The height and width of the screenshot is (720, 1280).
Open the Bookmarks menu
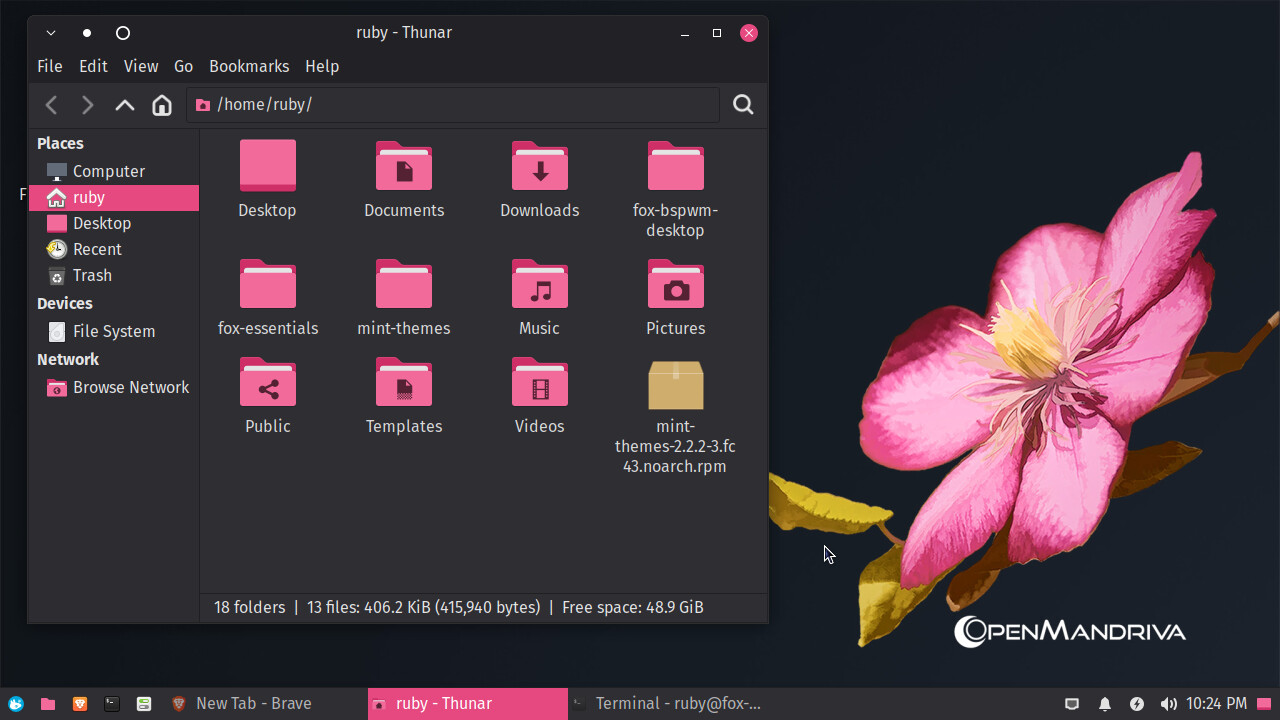click(249, 66)
